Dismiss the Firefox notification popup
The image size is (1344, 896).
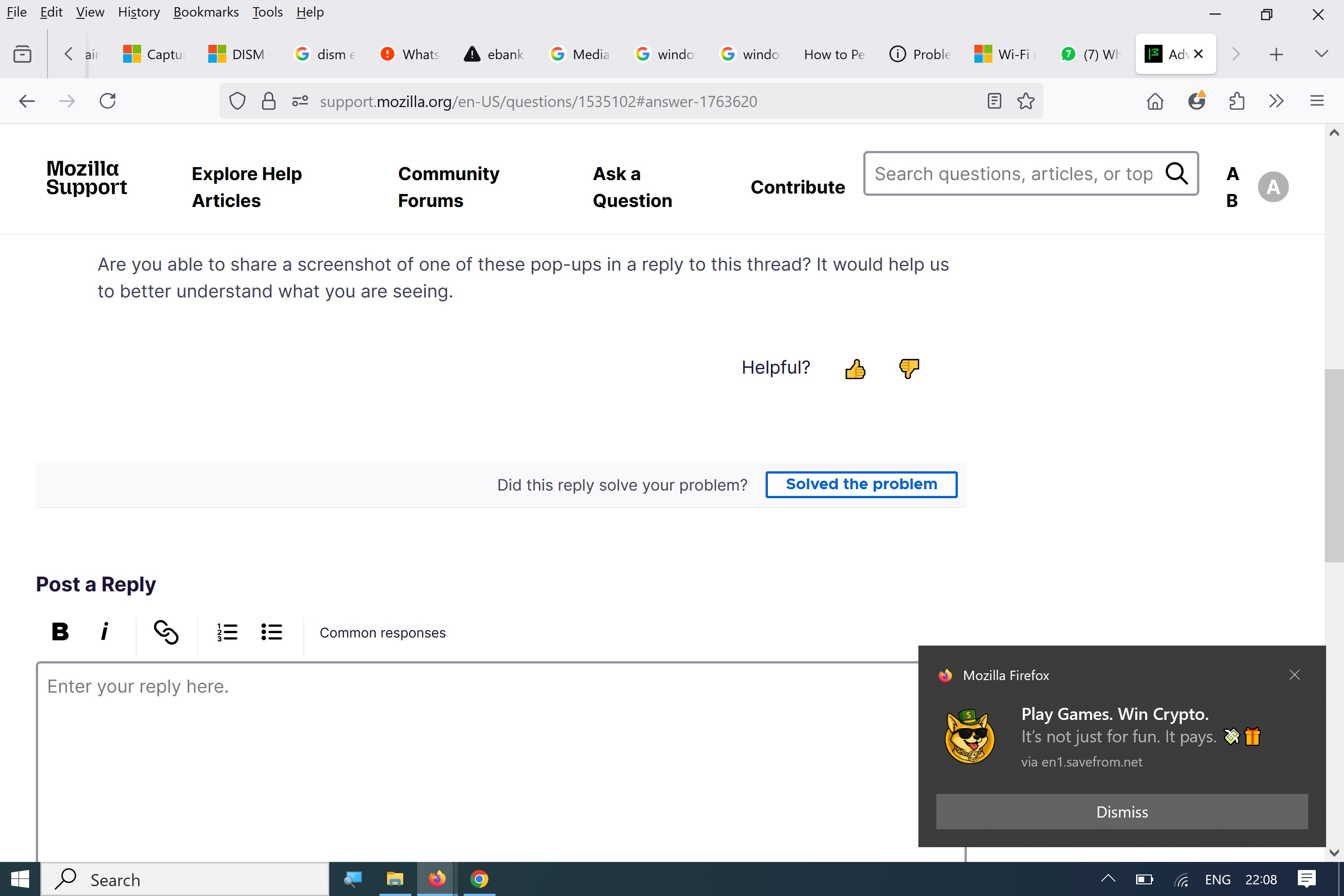1121,811
